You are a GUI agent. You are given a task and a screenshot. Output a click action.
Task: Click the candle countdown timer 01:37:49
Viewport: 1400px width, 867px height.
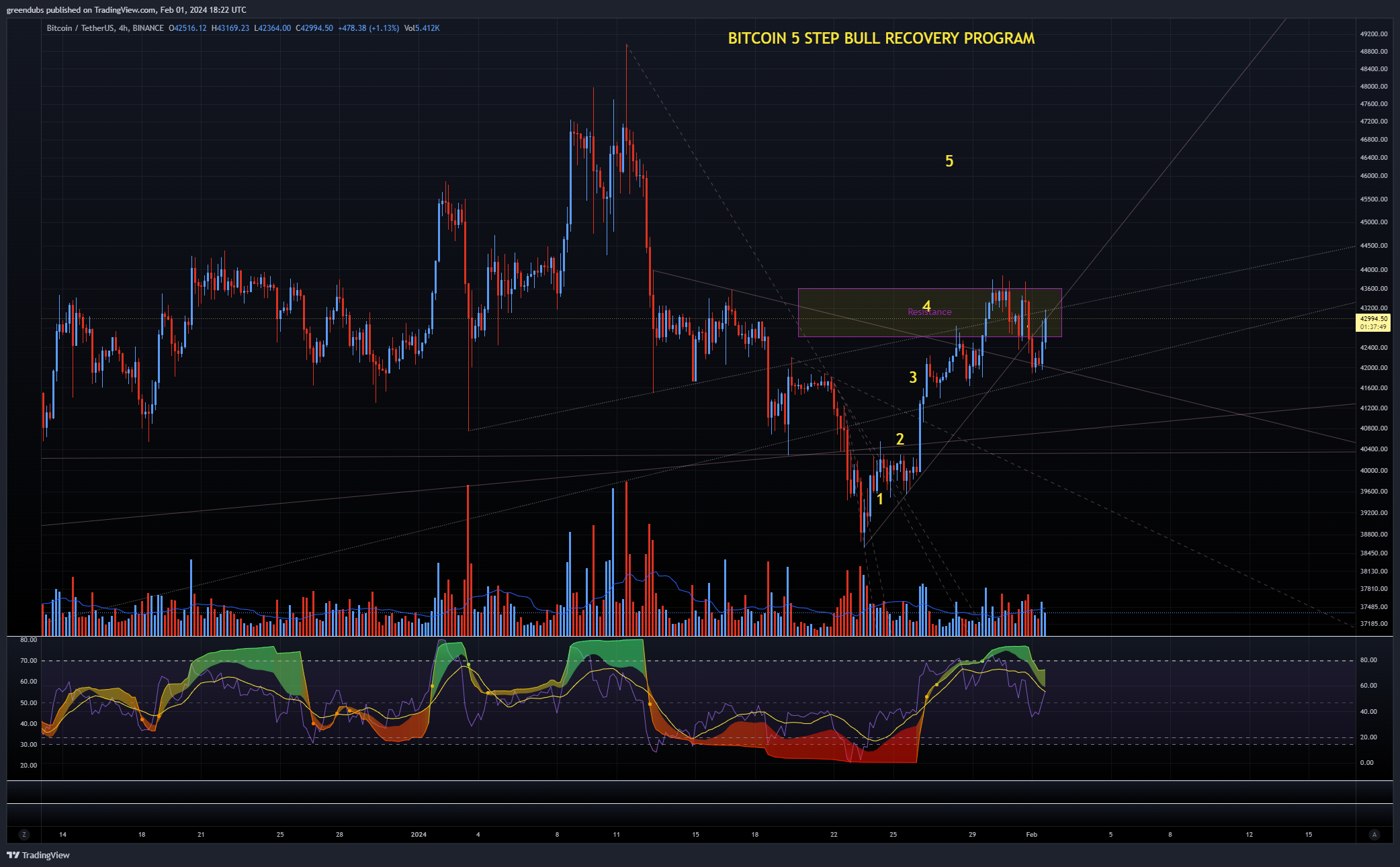(x=1374, y=327)
